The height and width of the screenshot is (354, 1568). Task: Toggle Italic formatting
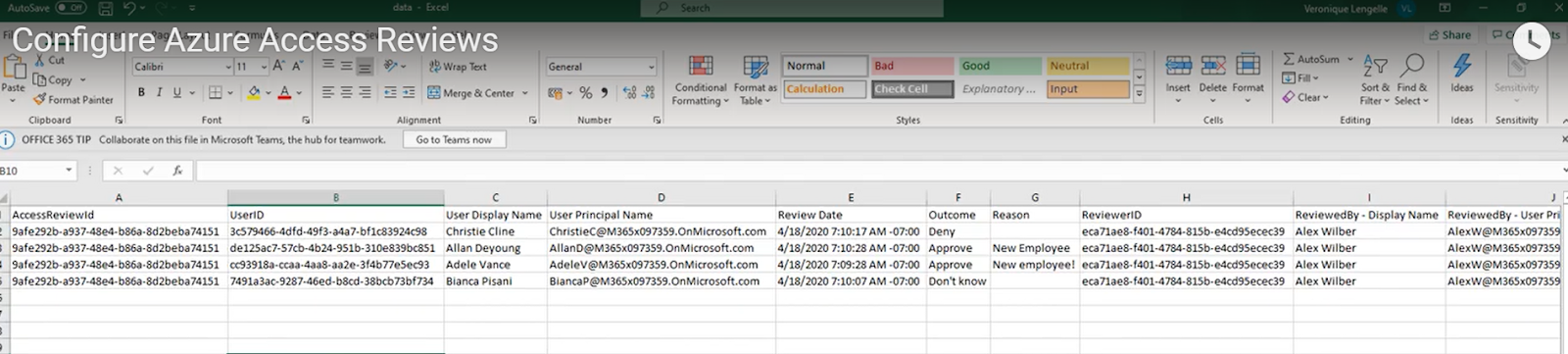point(159,92)
